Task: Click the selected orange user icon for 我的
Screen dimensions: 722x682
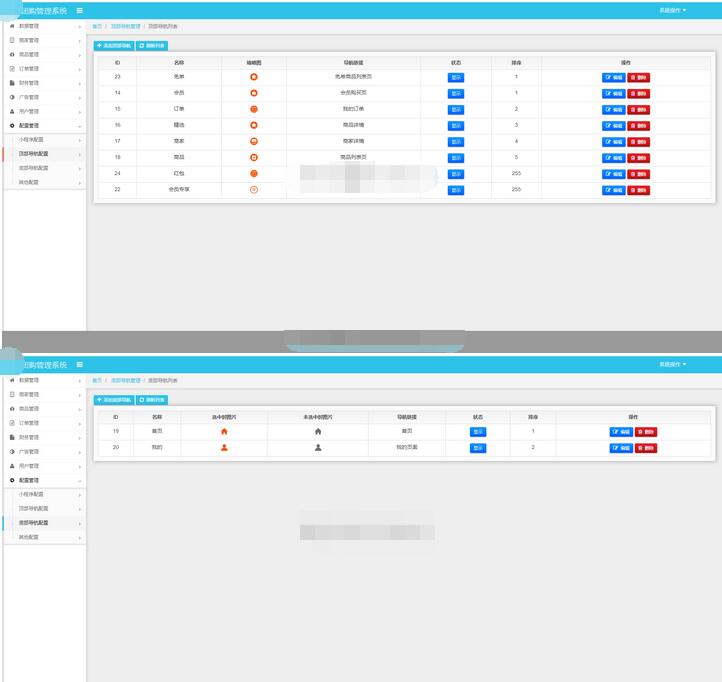Action: 224,447
